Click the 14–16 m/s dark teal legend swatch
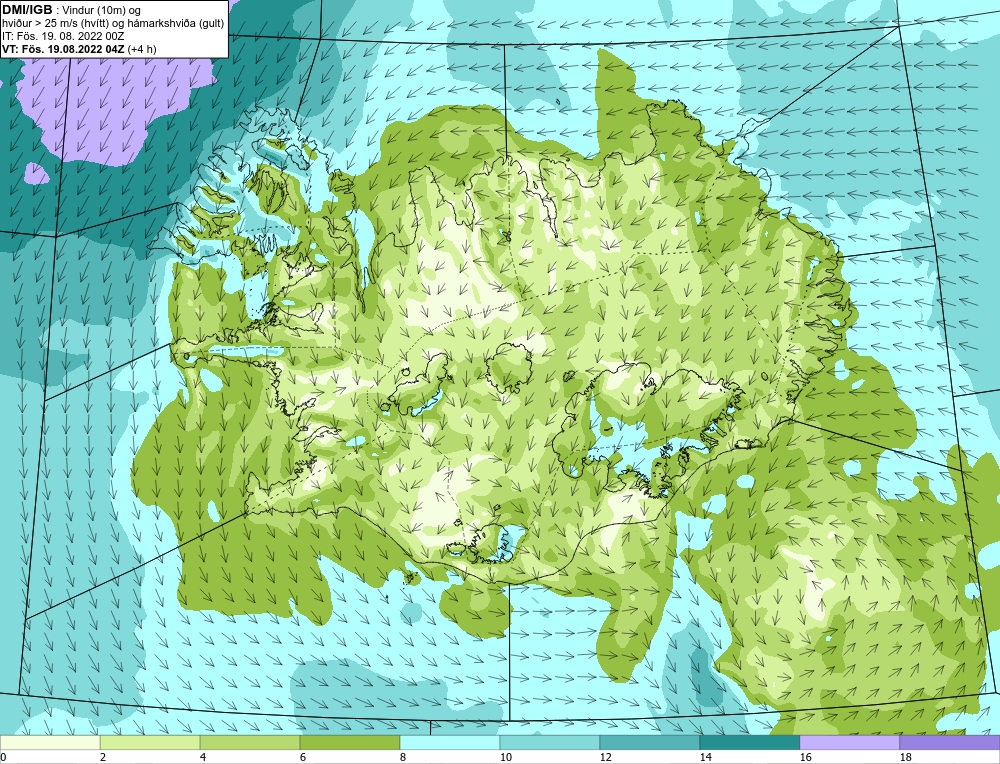The image size is (1000, 764). click(x=750, y=743)
